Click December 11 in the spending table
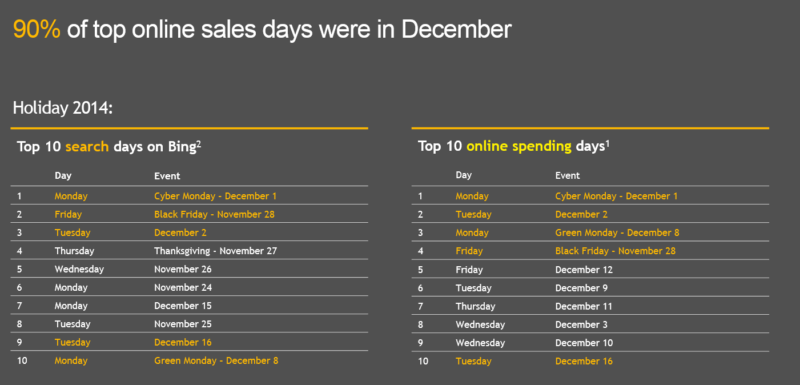The height and width of the screenshot is (385, 800). tap(584, 306)
